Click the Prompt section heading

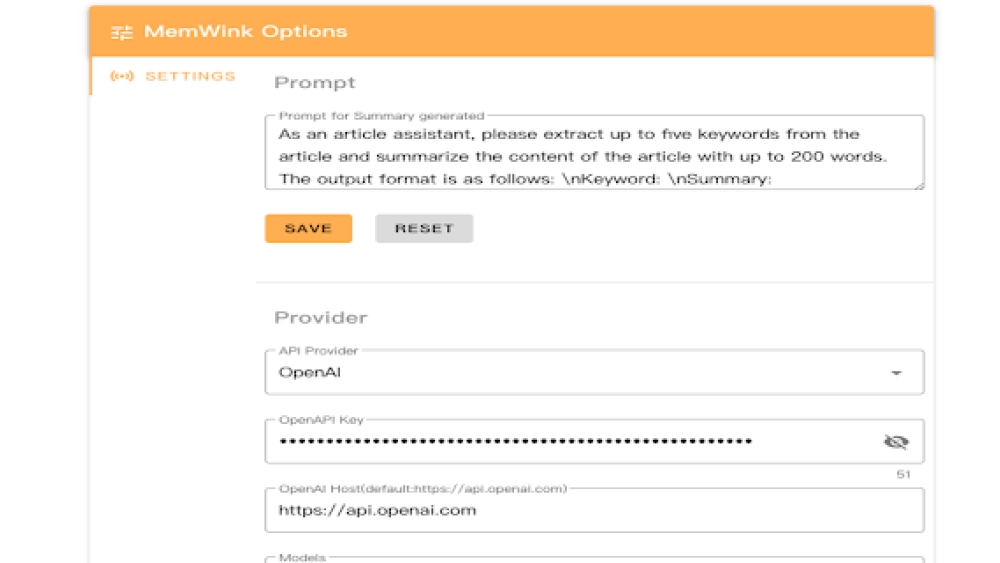coord(315,83)
